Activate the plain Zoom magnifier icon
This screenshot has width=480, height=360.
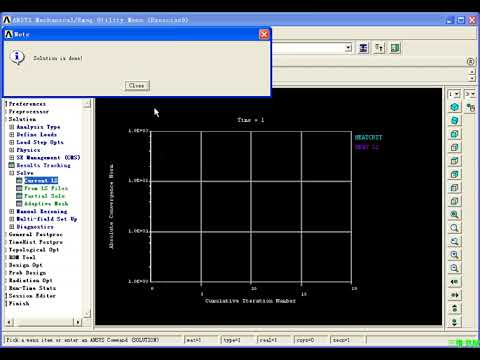tap(454, 228)
